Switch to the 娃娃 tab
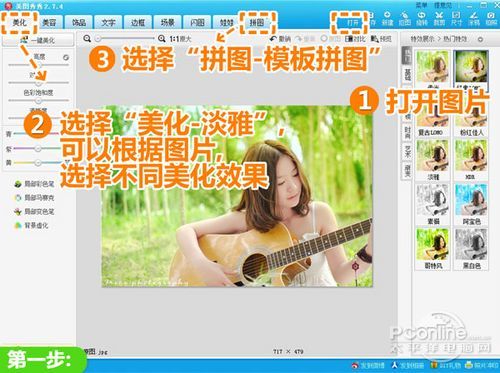 coord(226,23)
